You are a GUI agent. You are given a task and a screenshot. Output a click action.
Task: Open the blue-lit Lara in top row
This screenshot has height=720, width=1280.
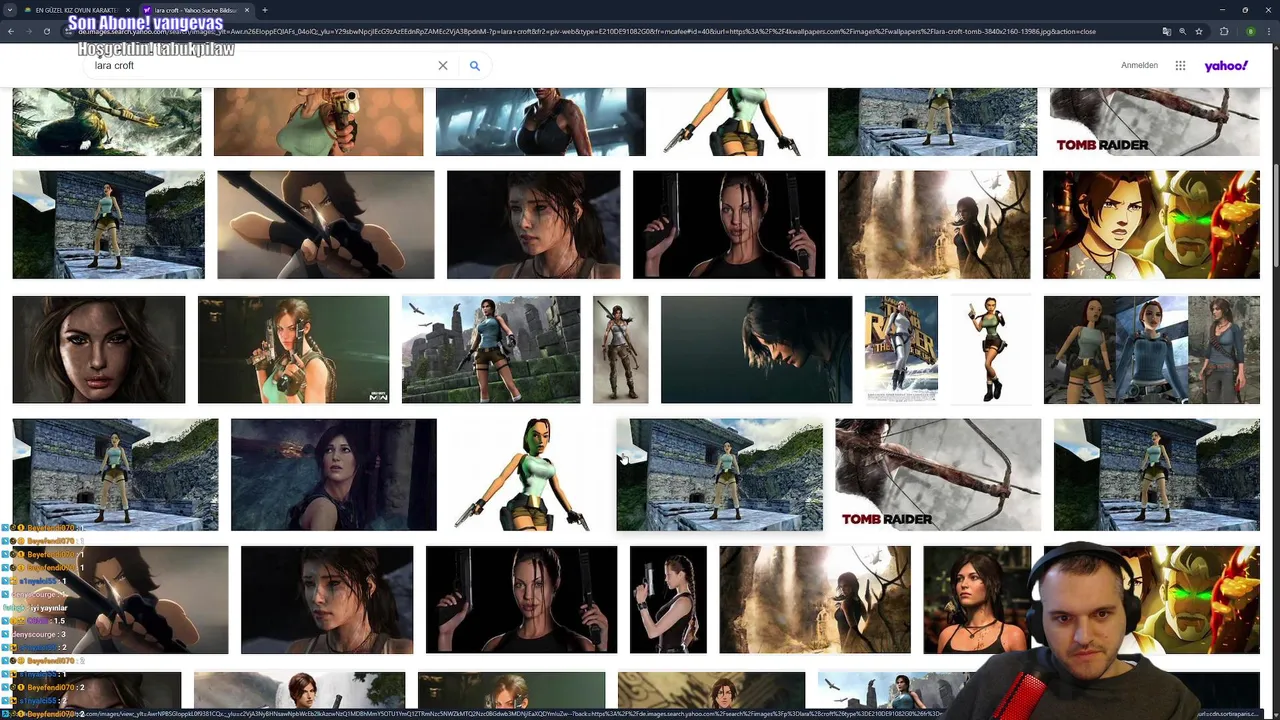point(540,122)
